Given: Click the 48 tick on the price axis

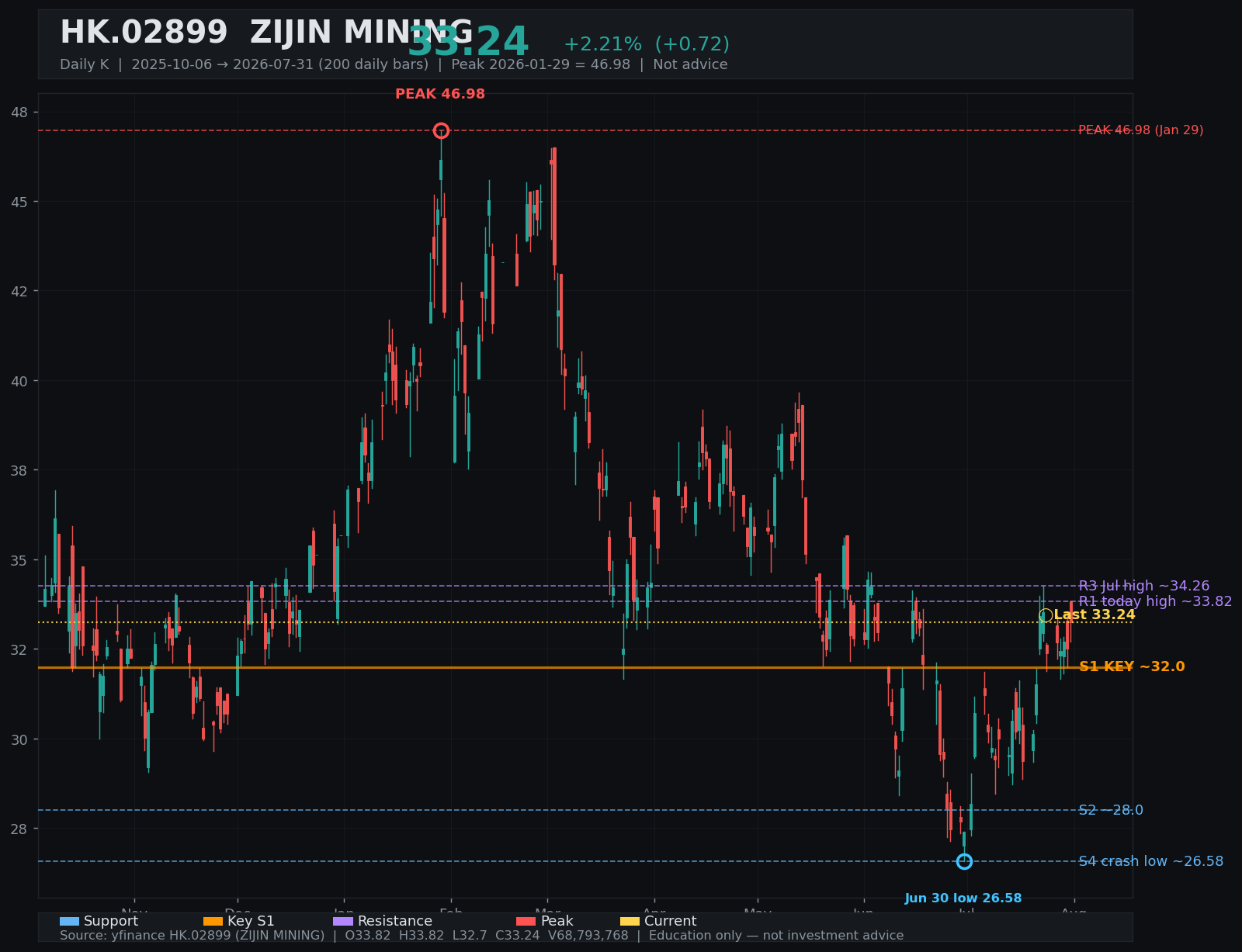Looking at the screenshot, I should (19, 113).
